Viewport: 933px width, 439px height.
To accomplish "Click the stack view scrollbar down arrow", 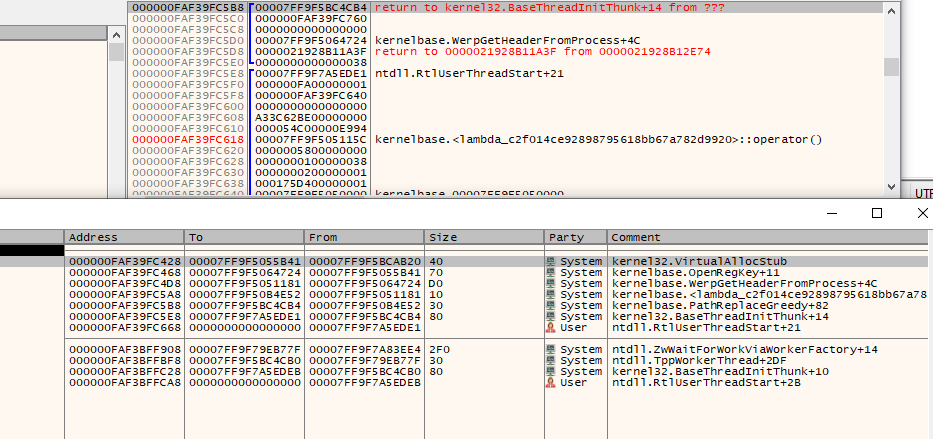I will click(x=891, y=186).
